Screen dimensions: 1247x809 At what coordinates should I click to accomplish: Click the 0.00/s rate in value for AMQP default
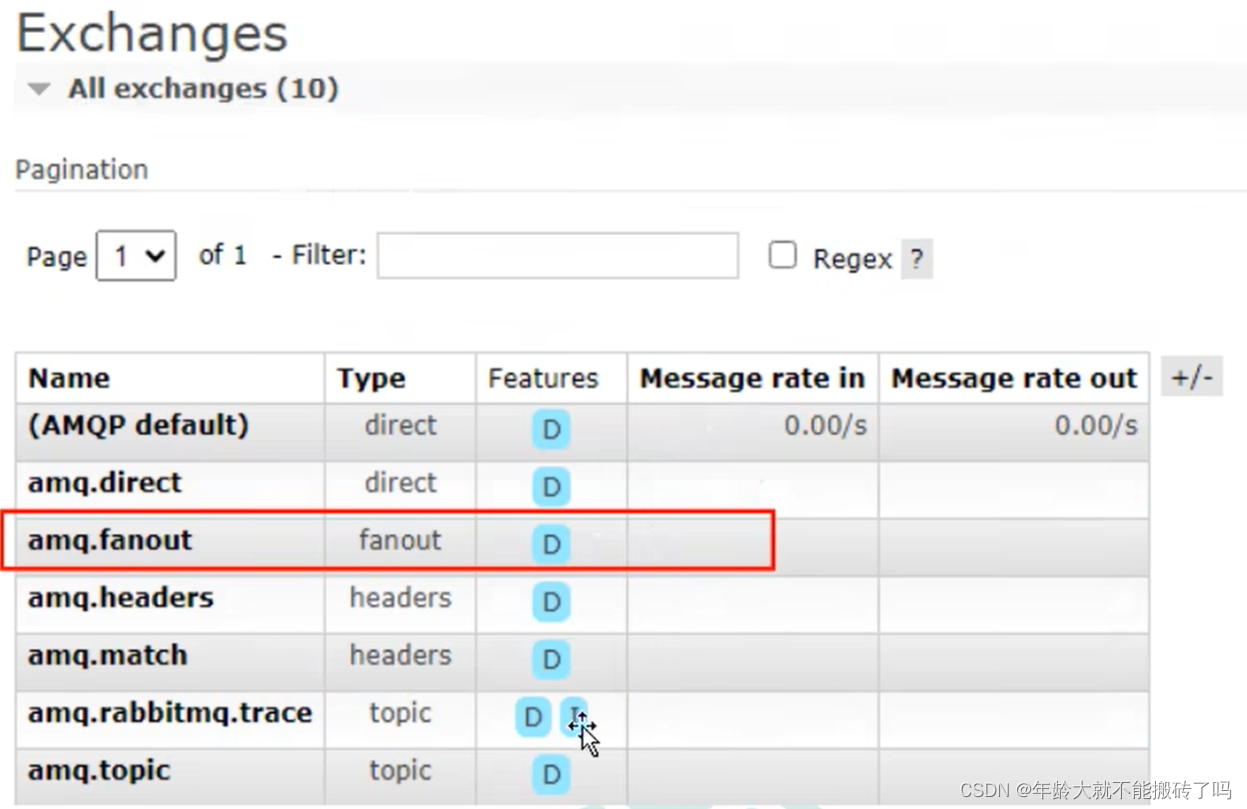point(825,426)
